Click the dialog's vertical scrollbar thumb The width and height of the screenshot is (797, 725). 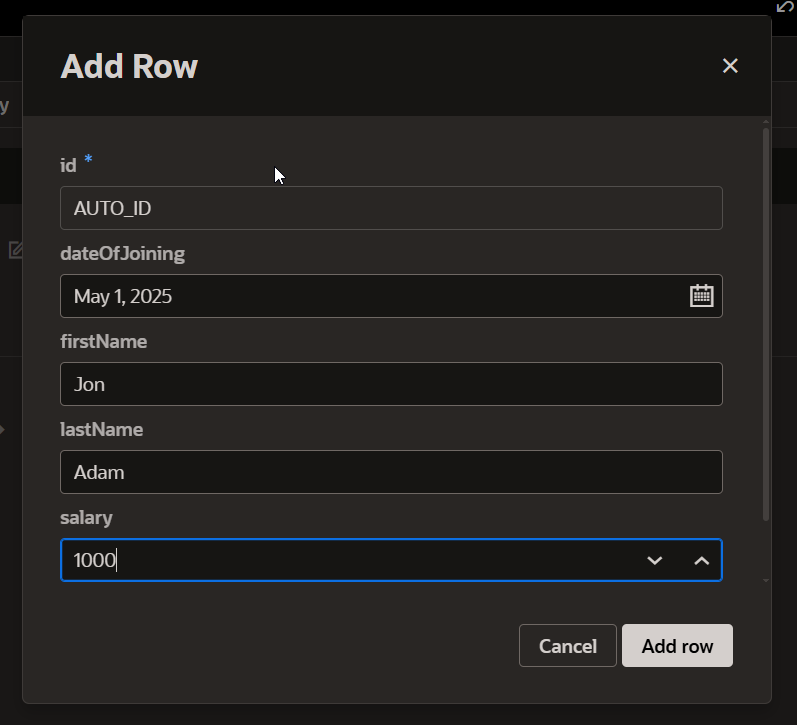765,324
